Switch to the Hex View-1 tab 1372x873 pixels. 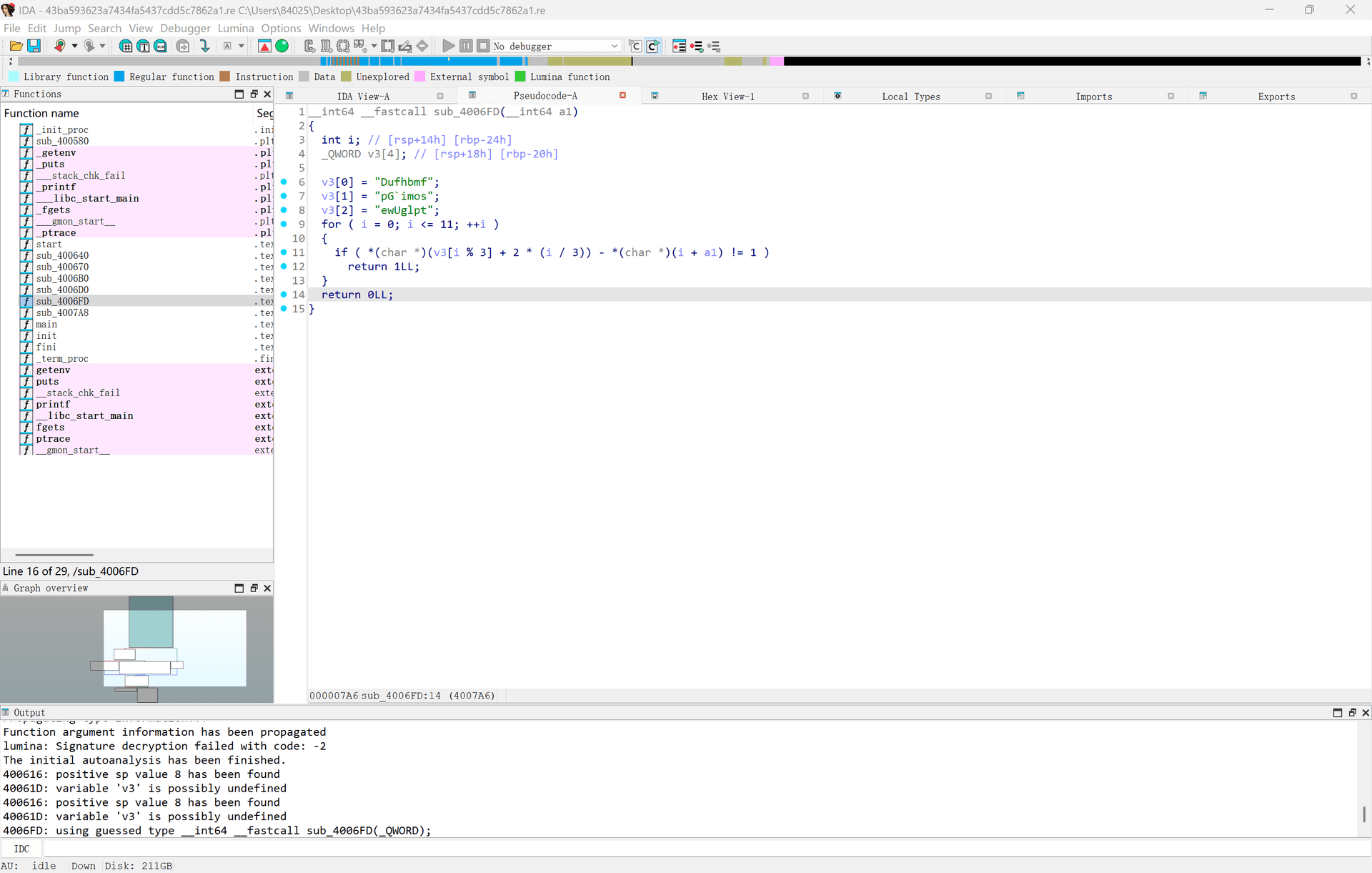click(727, 97)
